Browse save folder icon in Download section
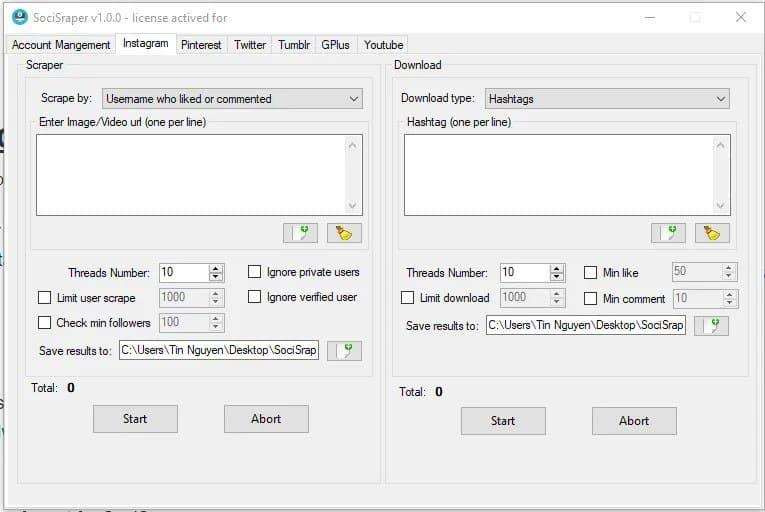This screenshot has width=765, height=512. click(711, 326)
